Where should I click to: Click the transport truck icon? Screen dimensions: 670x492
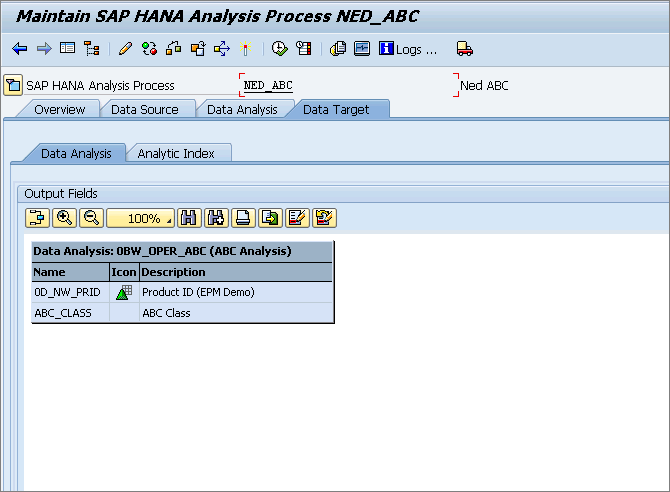(x=464, y=49)
